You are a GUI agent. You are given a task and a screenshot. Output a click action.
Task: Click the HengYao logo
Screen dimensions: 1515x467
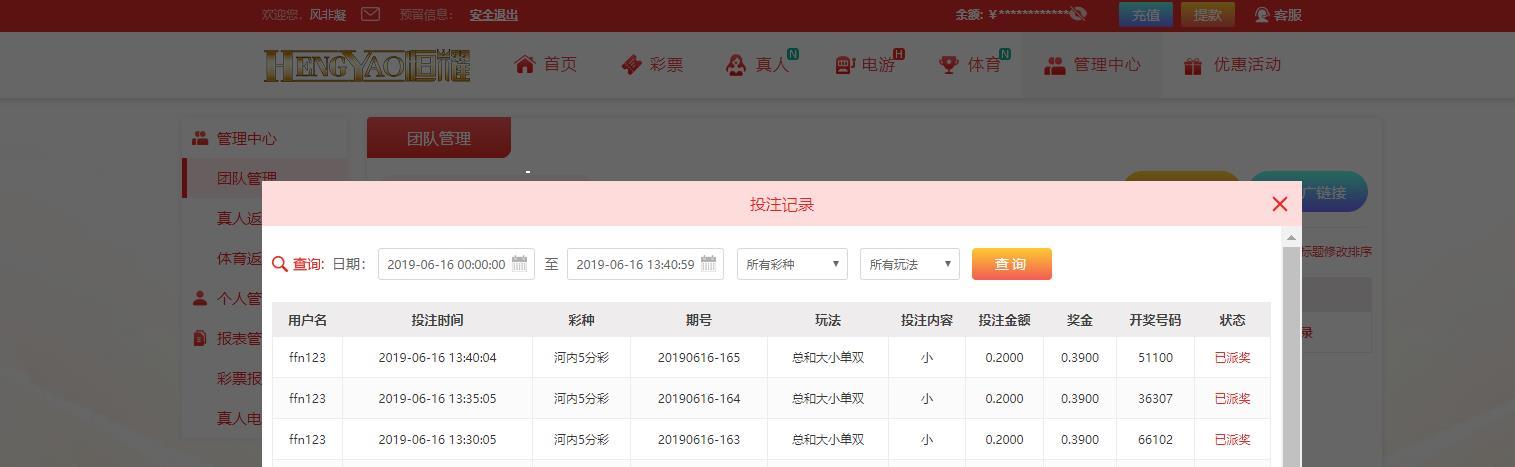click(367, 65)
